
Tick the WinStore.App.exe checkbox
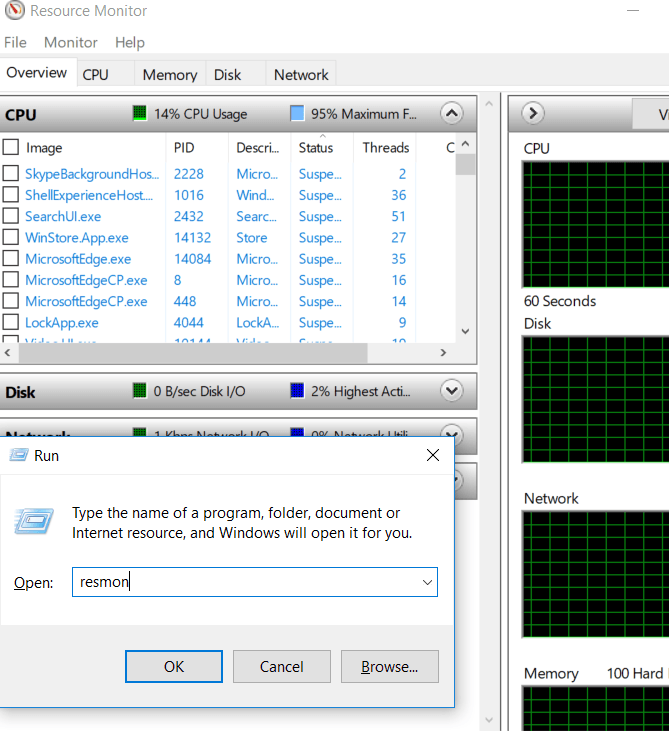pos(11,238)
